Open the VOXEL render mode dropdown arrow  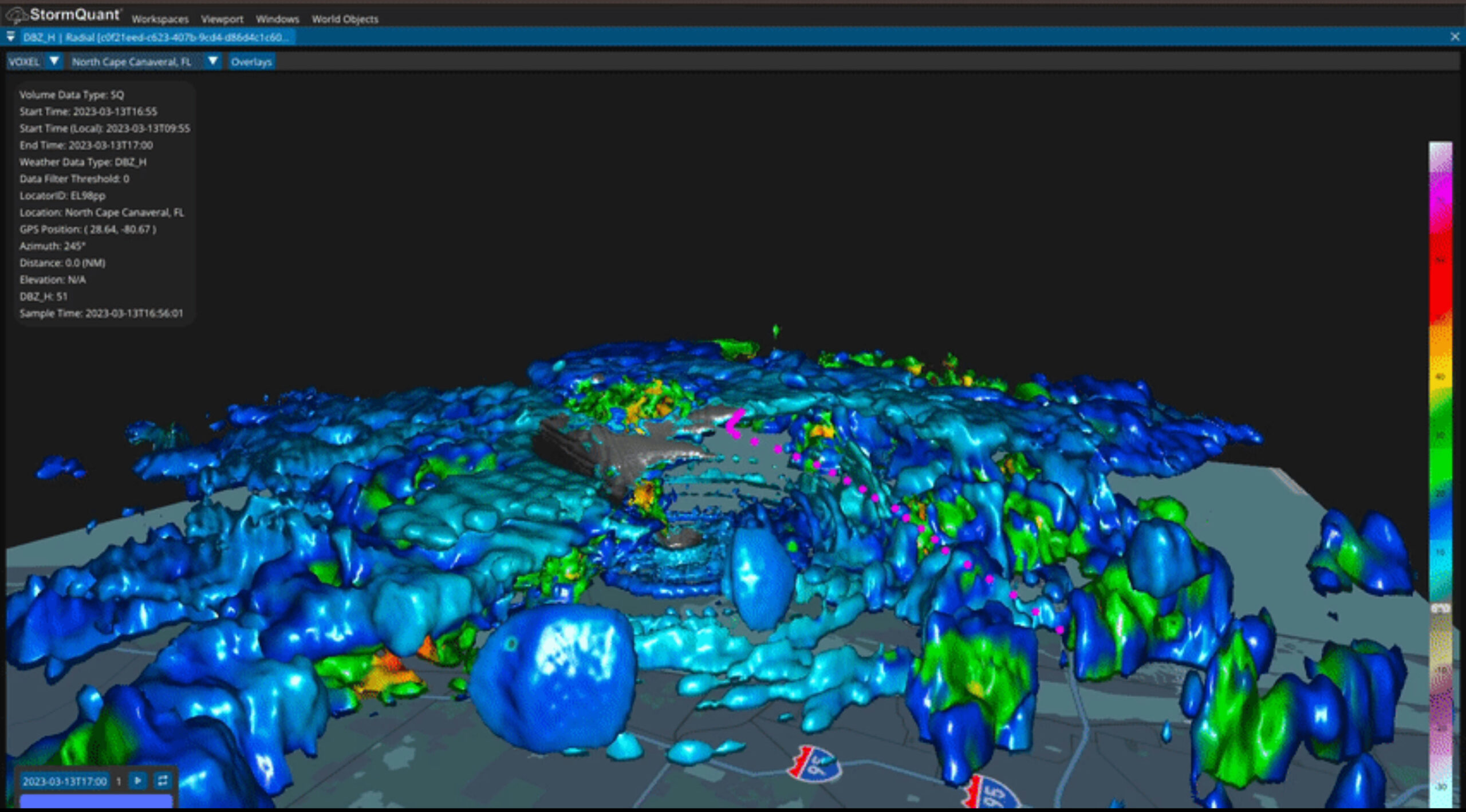[54, 61]
